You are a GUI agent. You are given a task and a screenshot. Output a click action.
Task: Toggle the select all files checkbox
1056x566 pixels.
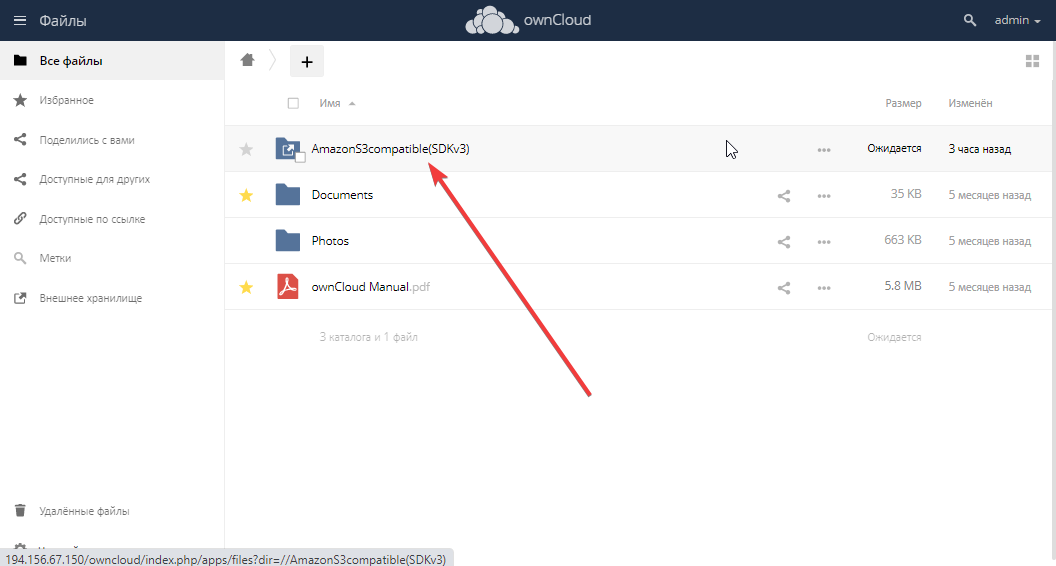pos(293,103)
